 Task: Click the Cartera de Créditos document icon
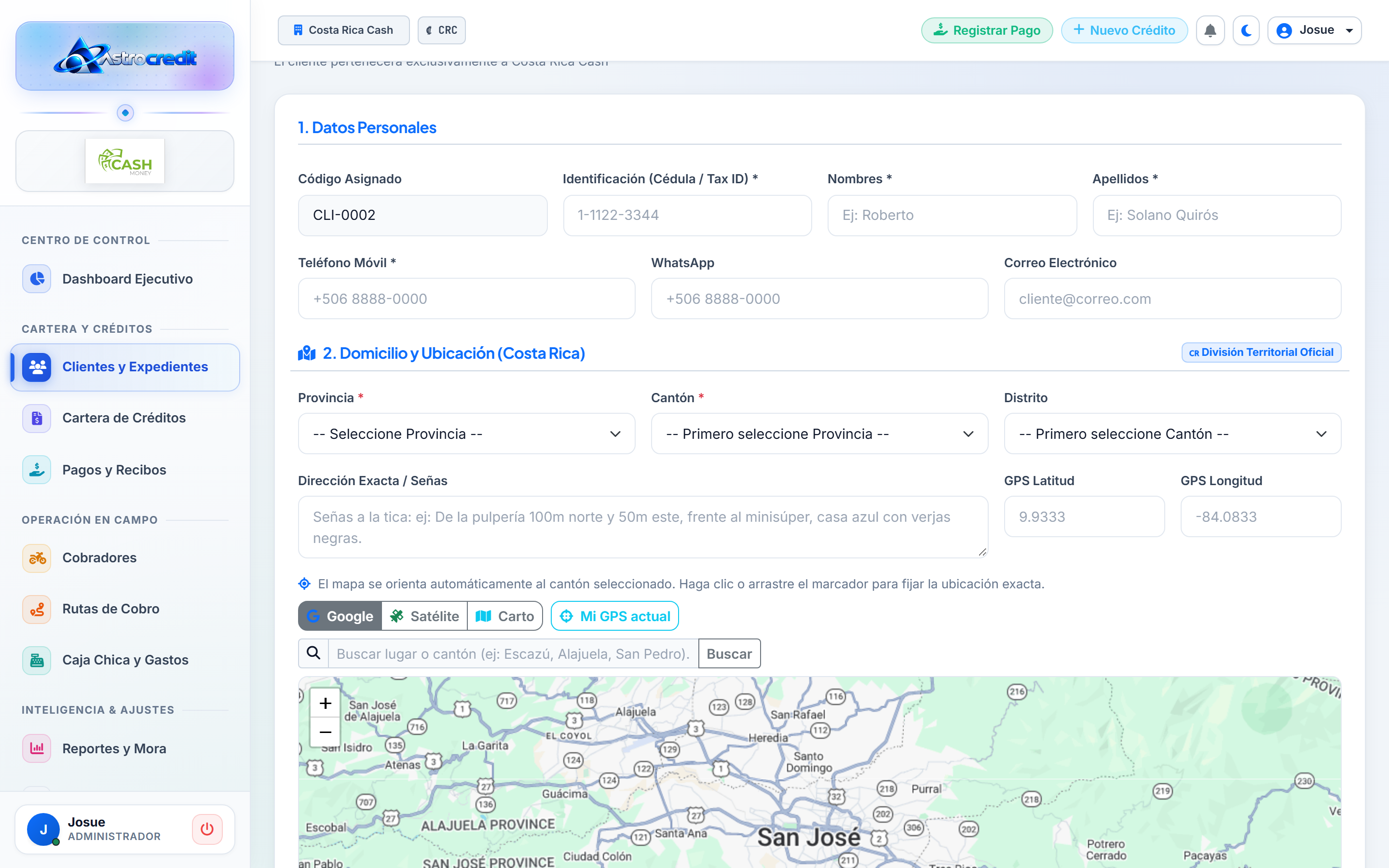point(37,418)
